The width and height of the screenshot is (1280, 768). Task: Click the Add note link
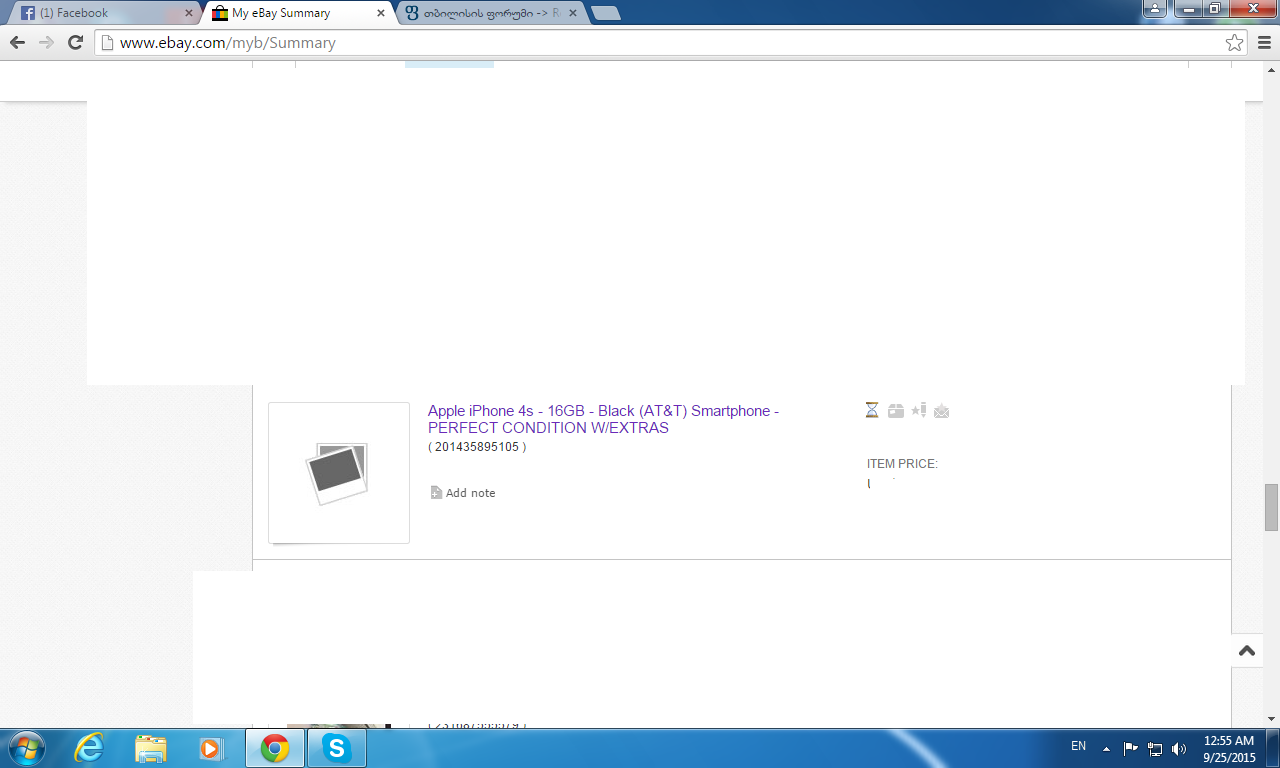(x=470, y=493)
